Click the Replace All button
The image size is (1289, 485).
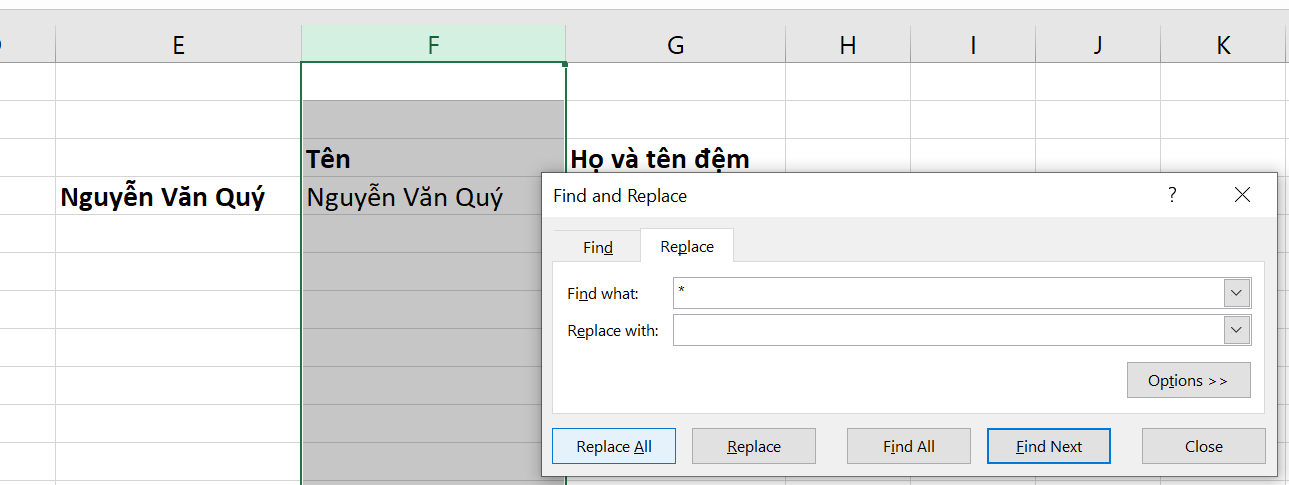[x=614, y=446]
